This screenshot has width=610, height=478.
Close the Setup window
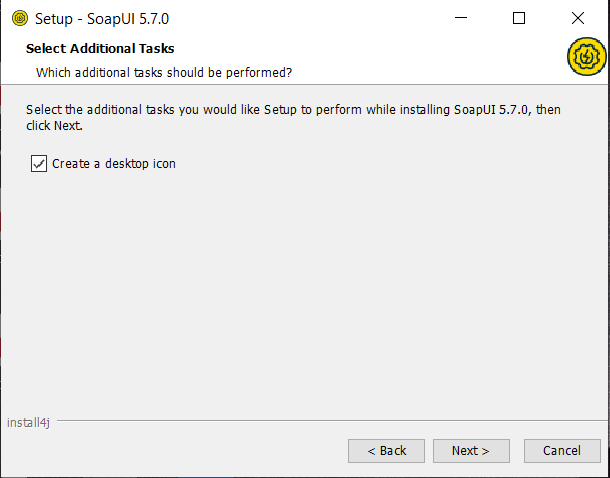(x=578, y=18)
